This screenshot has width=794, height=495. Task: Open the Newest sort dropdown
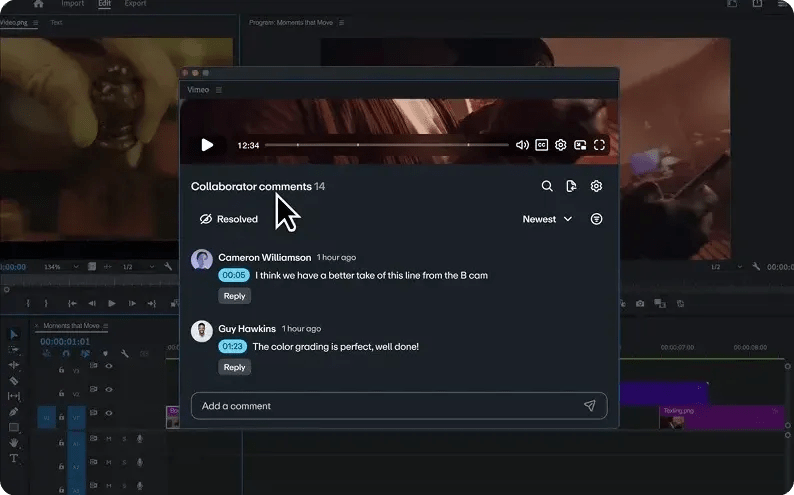tap(547, 219)
